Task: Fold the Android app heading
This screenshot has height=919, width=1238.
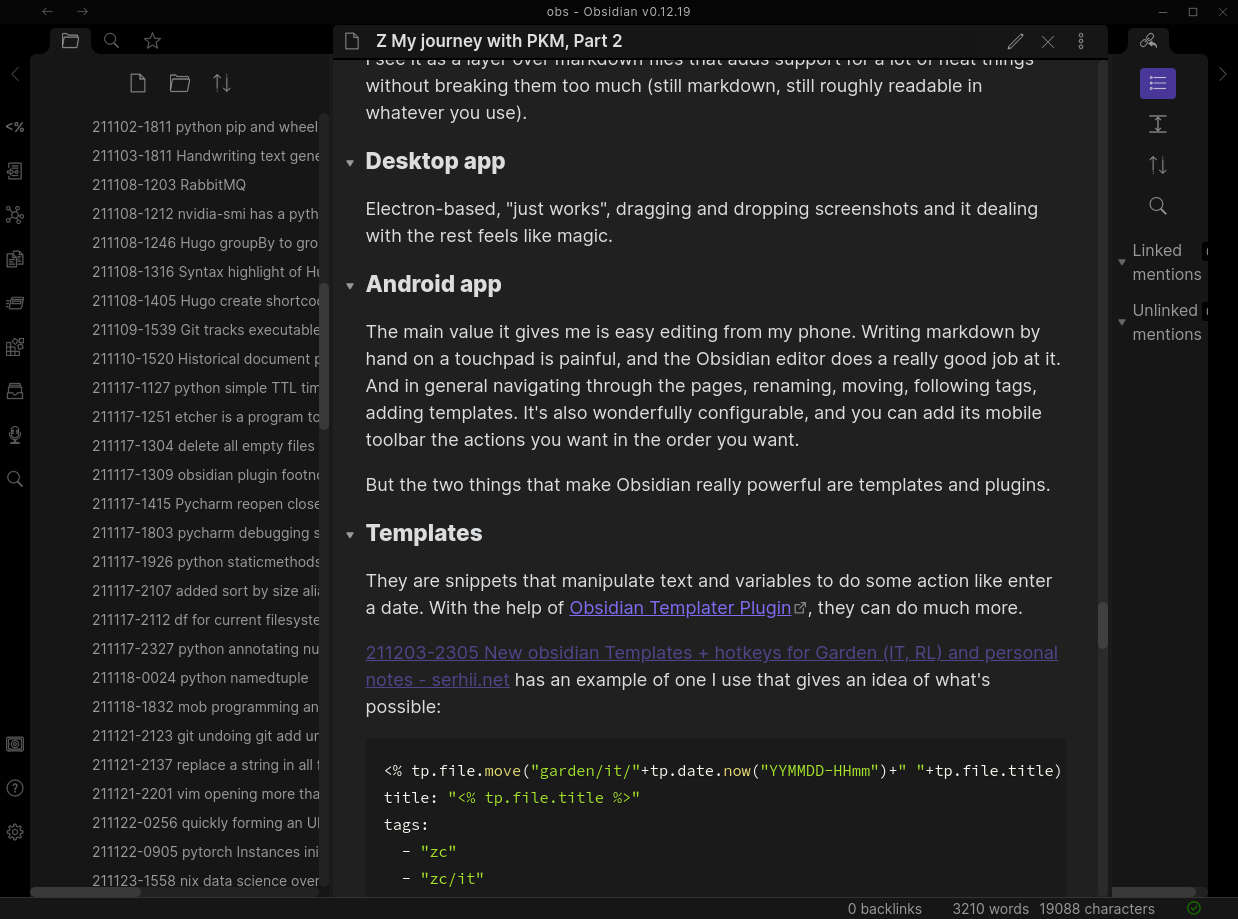Action: pos(350,286)
